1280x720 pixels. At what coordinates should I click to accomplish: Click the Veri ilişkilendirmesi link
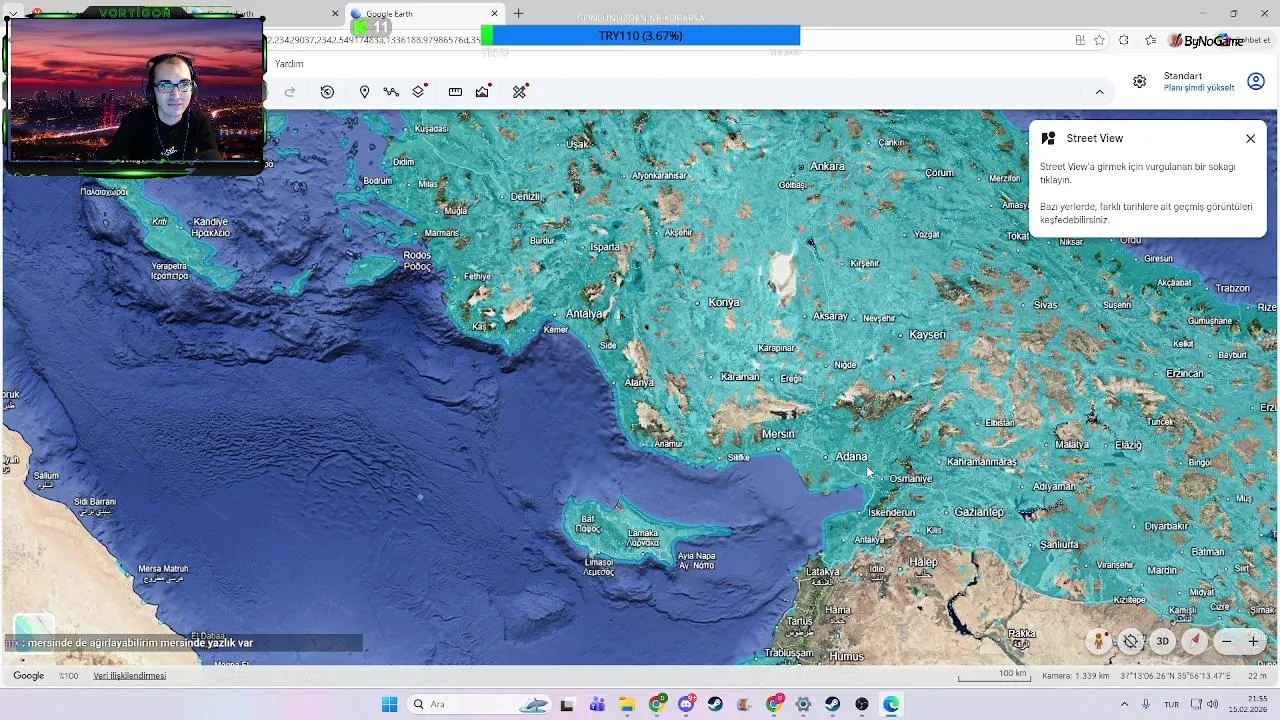(130, 676)
